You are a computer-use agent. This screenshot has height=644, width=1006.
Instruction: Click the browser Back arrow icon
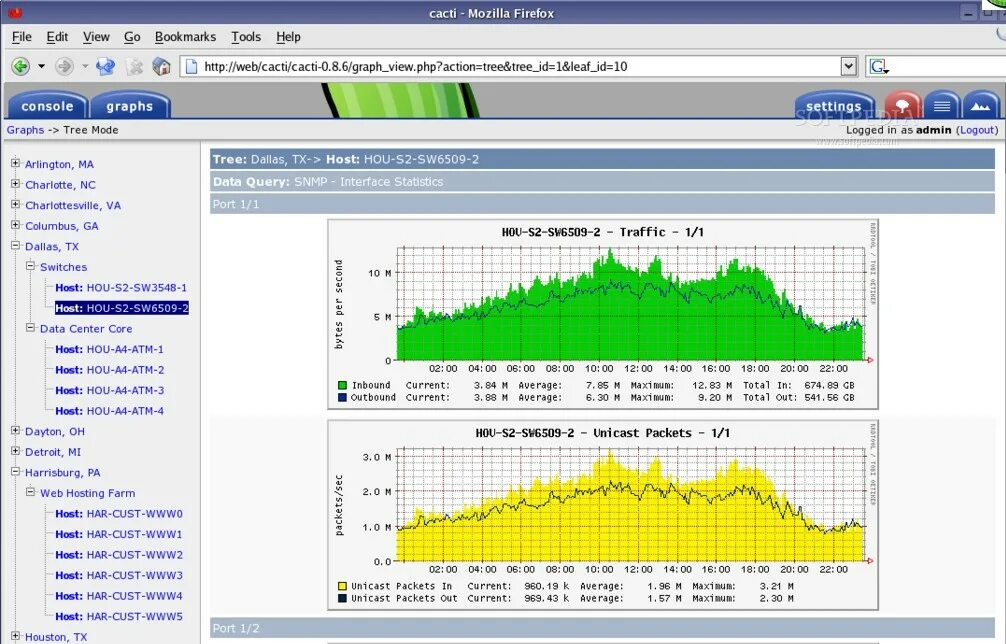(x=21, y=66)
